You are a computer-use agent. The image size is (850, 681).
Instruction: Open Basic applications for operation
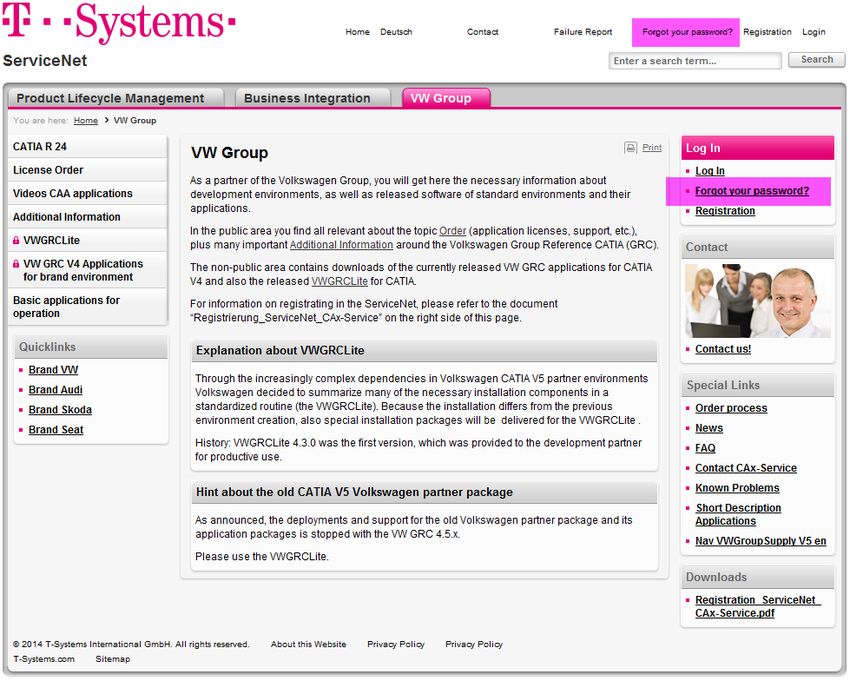point(88,307)
